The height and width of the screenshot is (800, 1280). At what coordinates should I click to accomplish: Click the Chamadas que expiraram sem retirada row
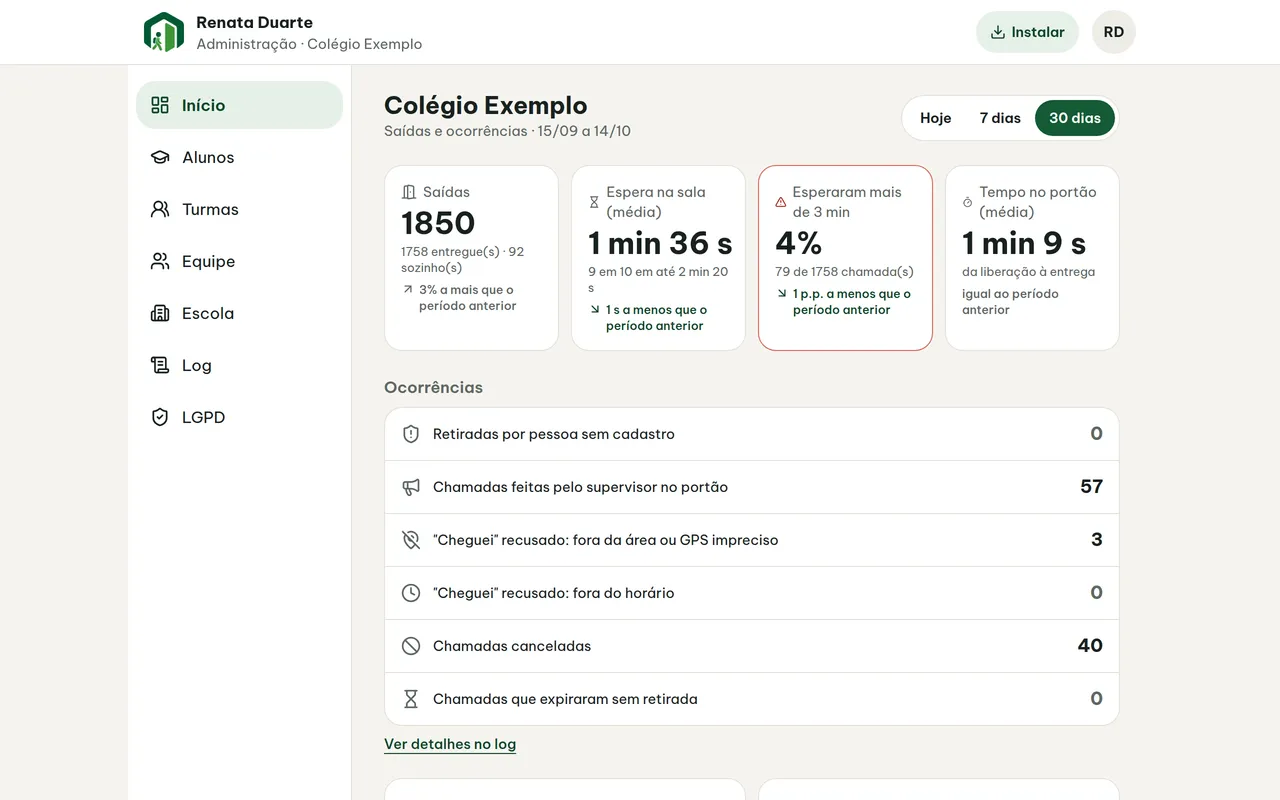point(752,699)
